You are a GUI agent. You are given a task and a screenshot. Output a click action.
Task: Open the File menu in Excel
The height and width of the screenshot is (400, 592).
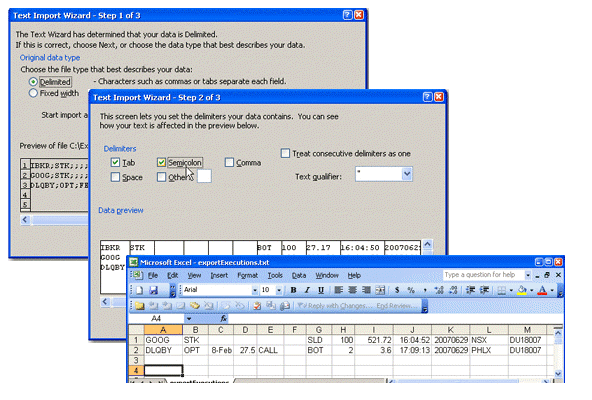pyautogui.click(x=153, y=275)
